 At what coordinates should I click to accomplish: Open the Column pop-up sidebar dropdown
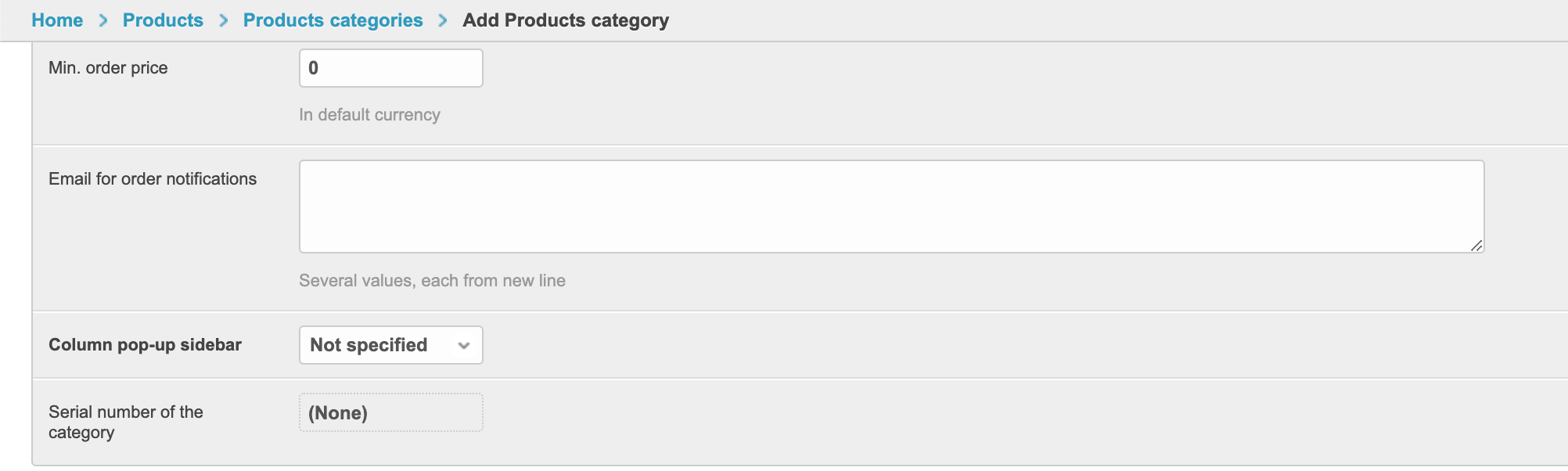(x=390, y=345)
